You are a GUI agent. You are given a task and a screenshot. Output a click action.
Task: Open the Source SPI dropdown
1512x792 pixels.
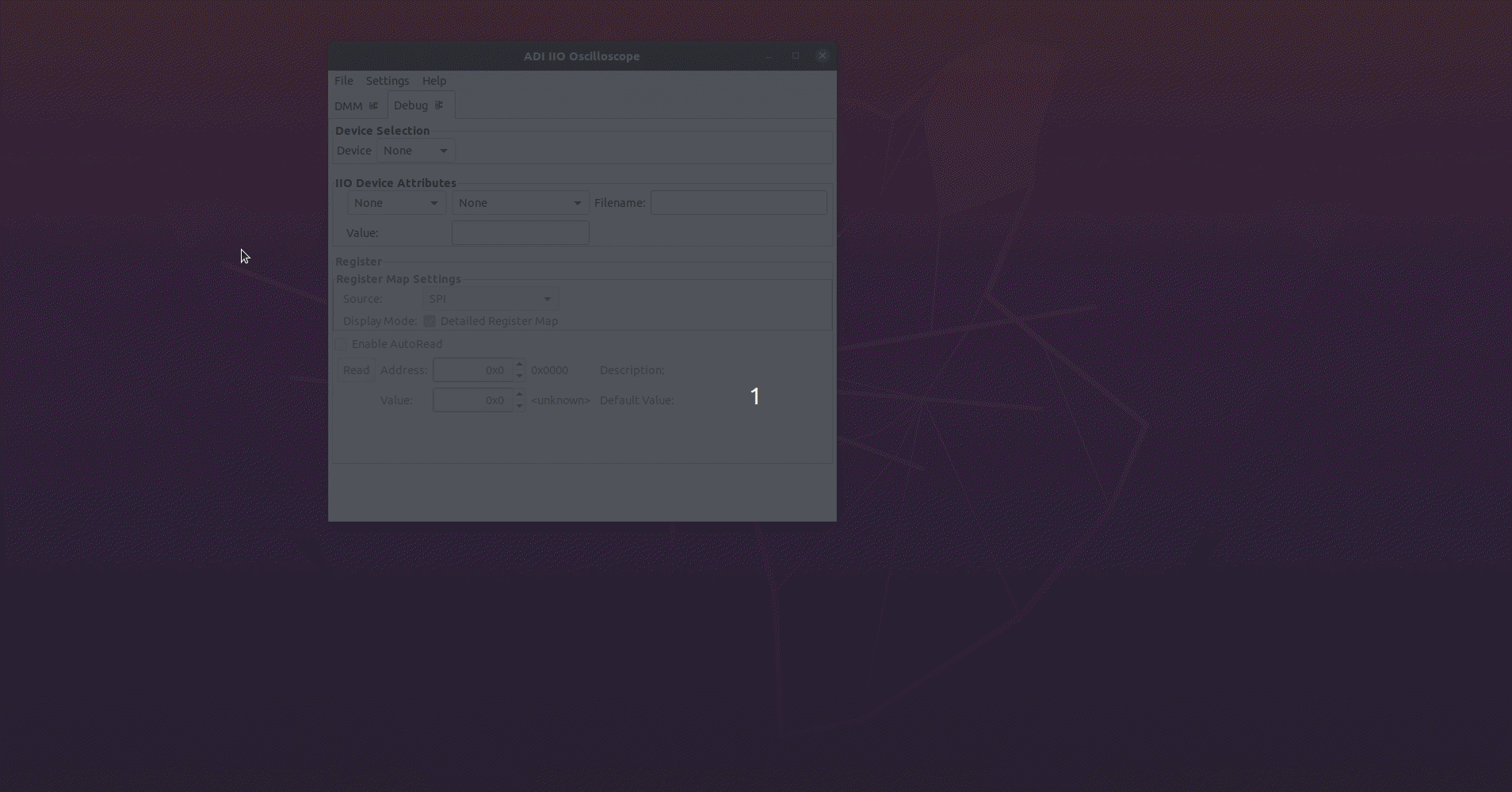click(x=491, y=299)
